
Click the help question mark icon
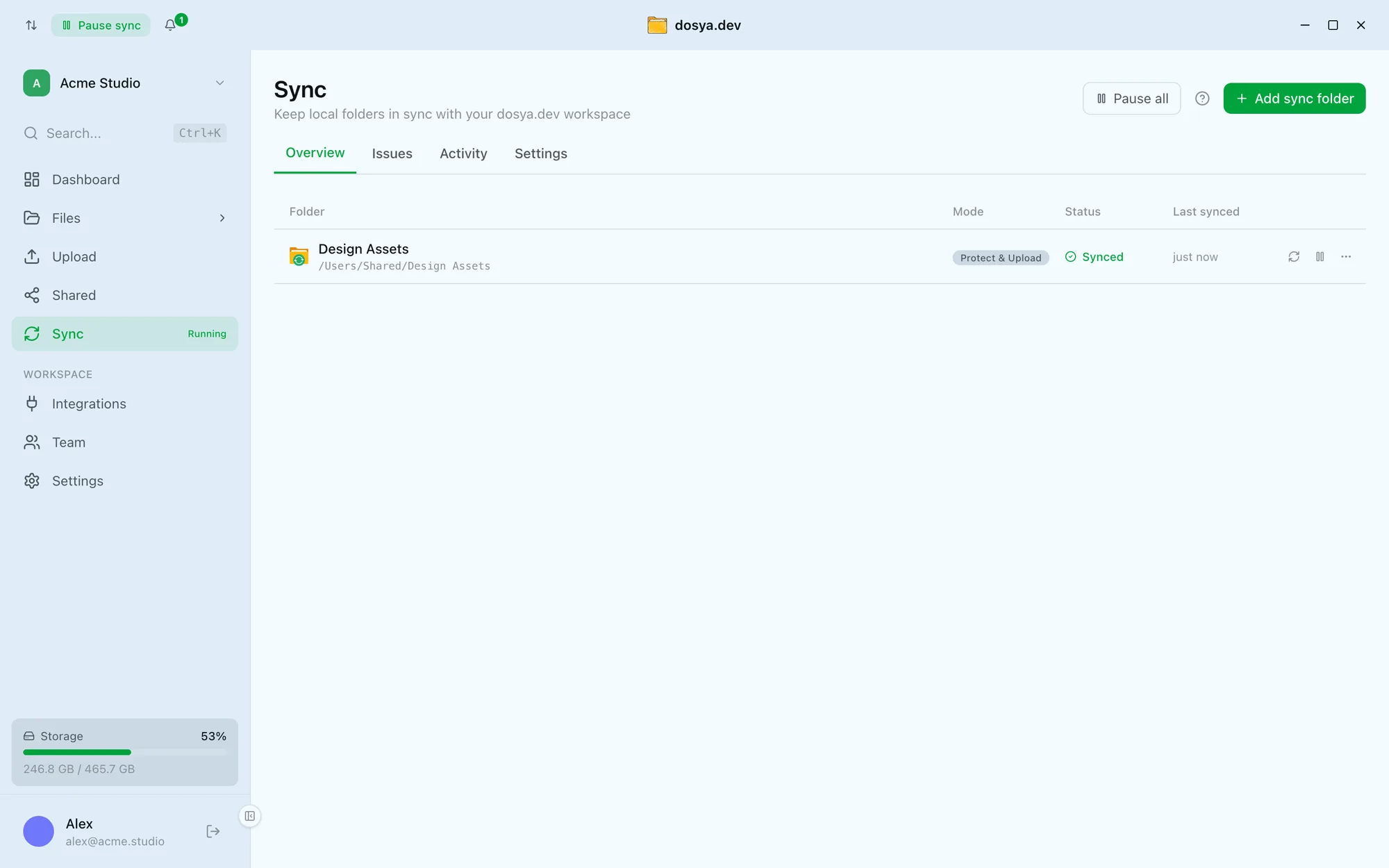pyautogui.click(x=1202, y=99)
